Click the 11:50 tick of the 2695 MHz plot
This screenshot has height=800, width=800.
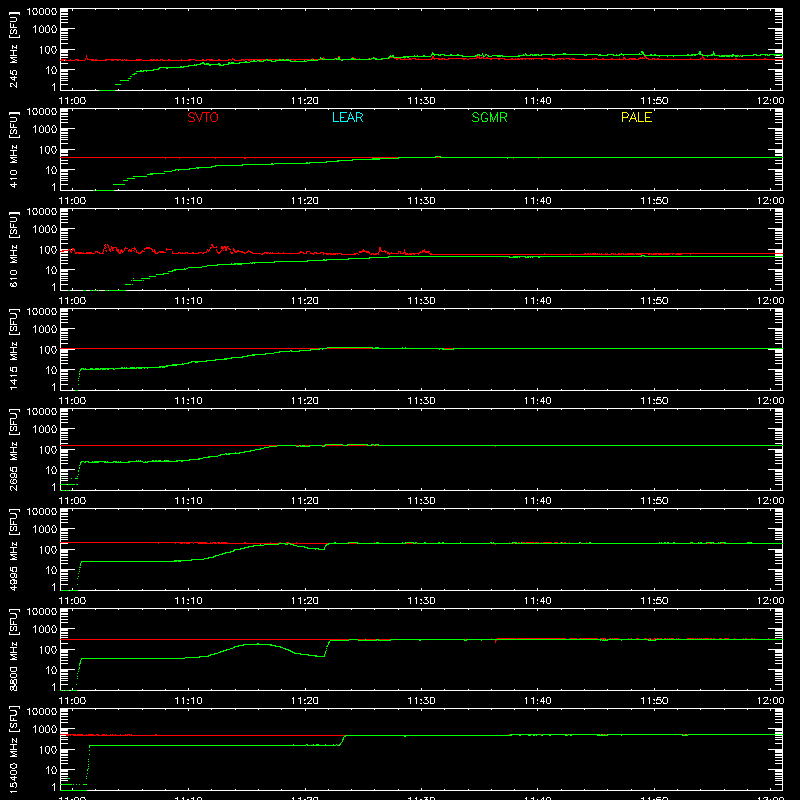pyautogui.click(x=654, y=501)
